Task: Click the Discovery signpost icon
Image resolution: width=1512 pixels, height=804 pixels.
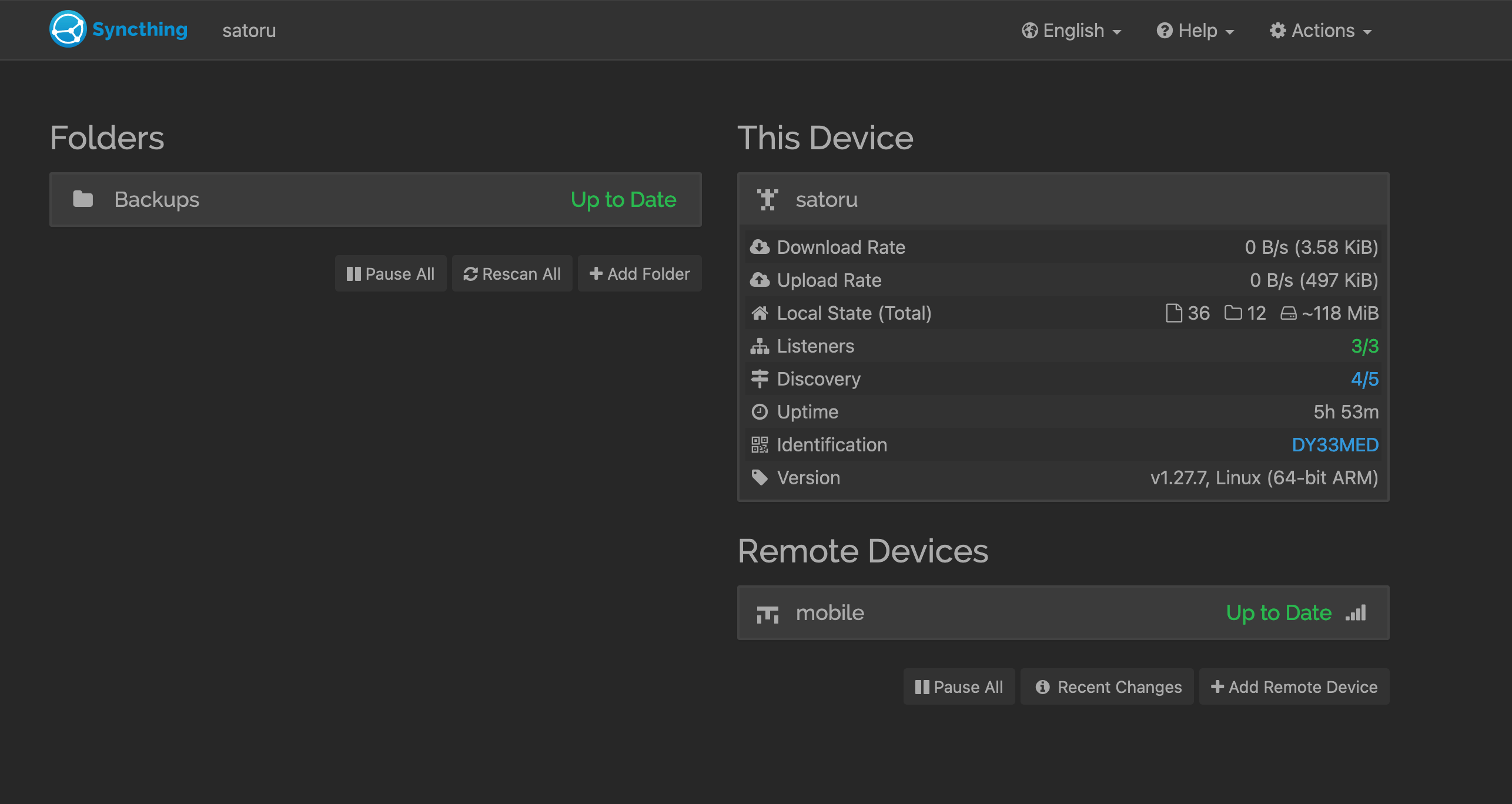Action: pyautogui.click(x=760, y=379)
